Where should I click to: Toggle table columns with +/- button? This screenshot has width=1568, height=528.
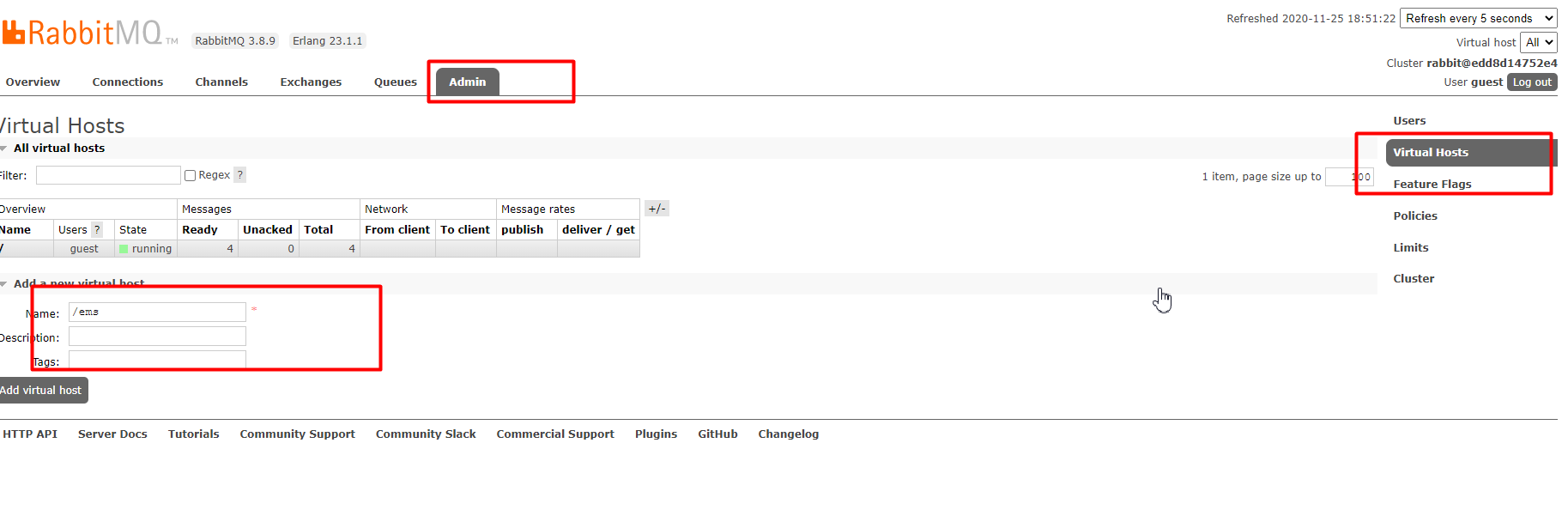(657, 209)
